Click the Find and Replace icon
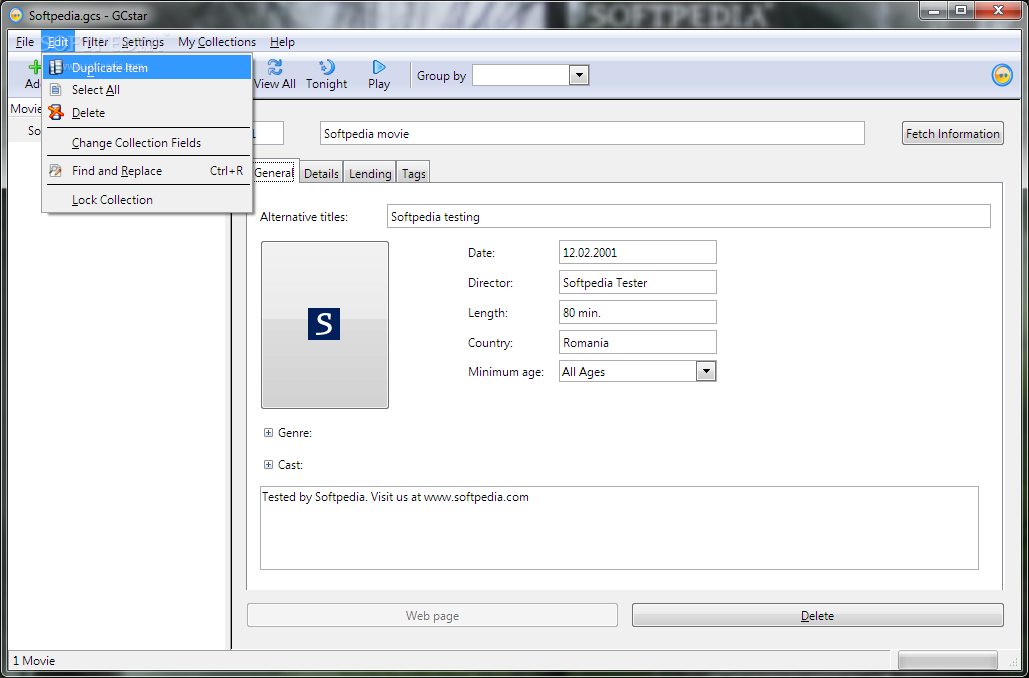The image size is (1029, 678). (56, 171)
